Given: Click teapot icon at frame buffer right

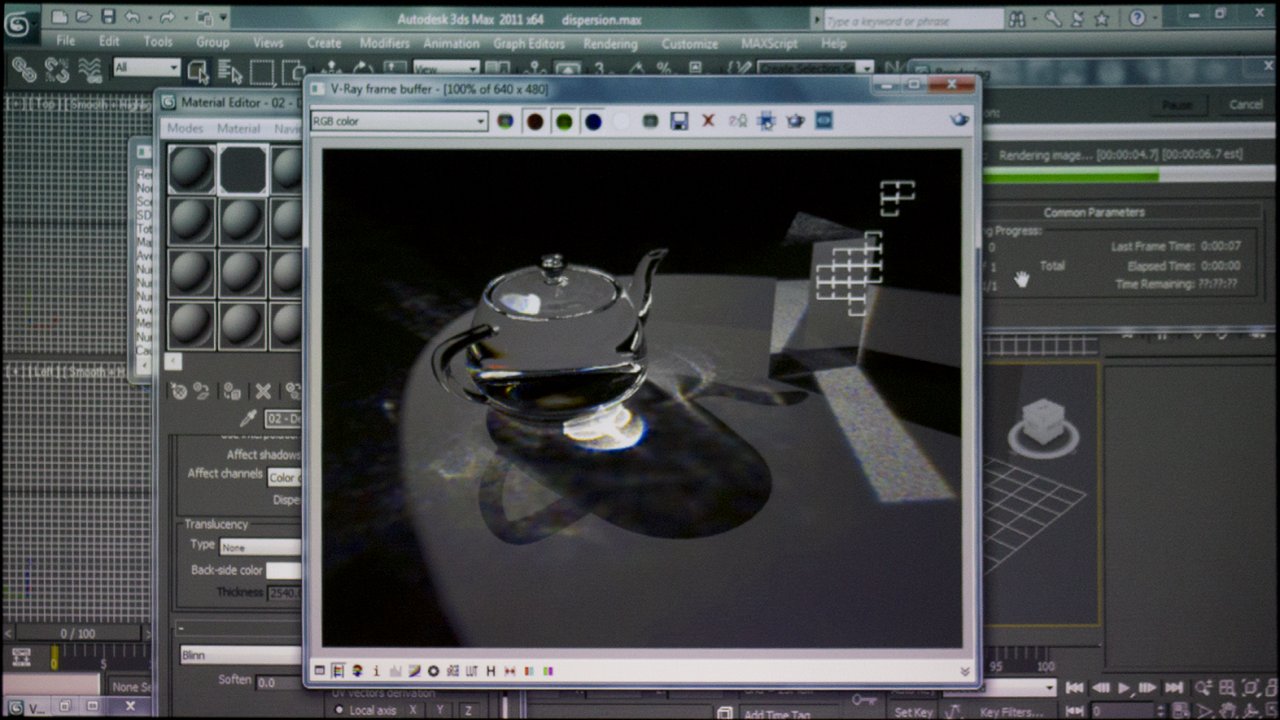Looking at the screenshot, I should click(x=959, y=120).
